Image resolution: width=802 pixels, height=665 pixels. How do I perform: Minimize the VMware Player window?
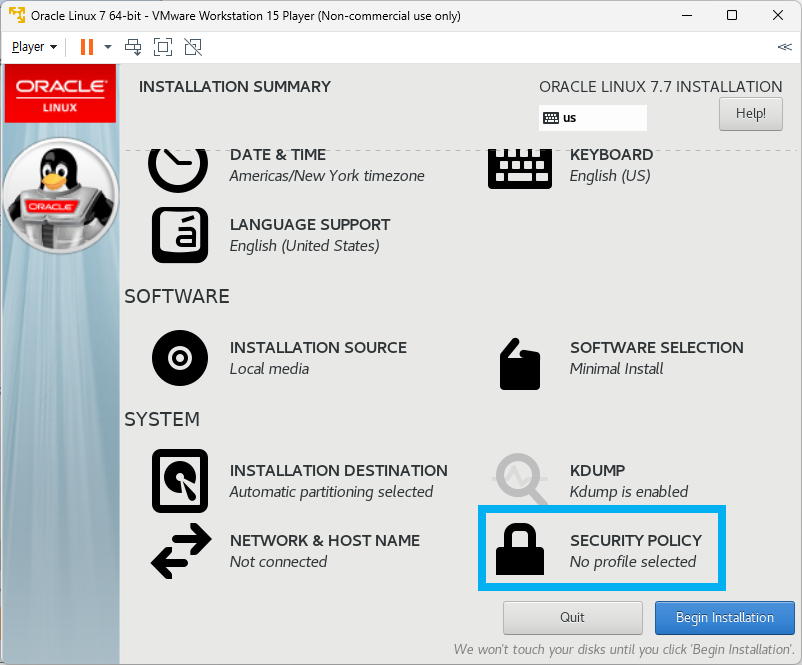(687, 15)
